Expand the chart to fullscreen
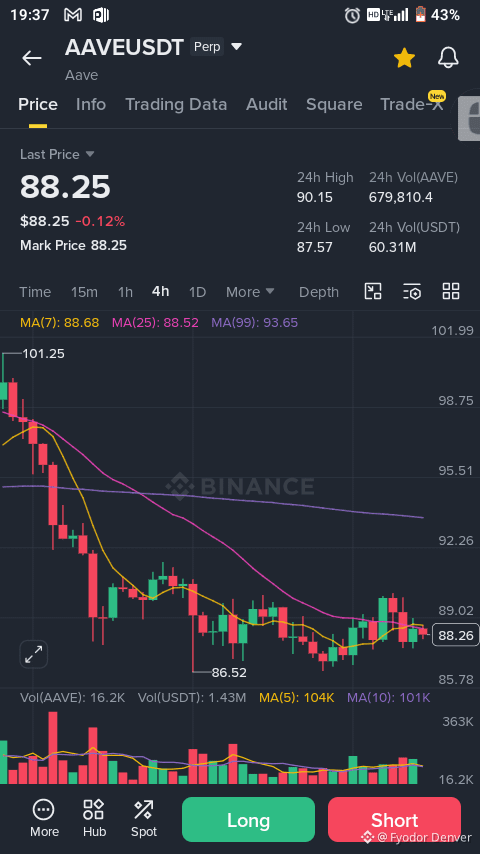This screenshot has width=480, height=854. (x=34, y=654)
